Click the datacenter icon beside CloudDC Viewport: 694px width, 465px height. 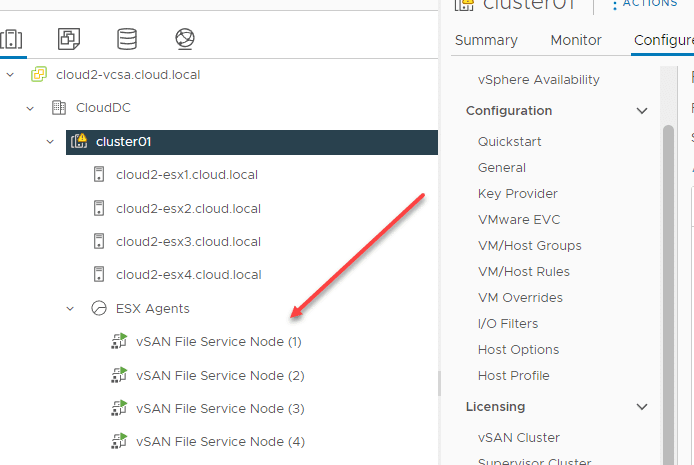click(x=59, y=108)
